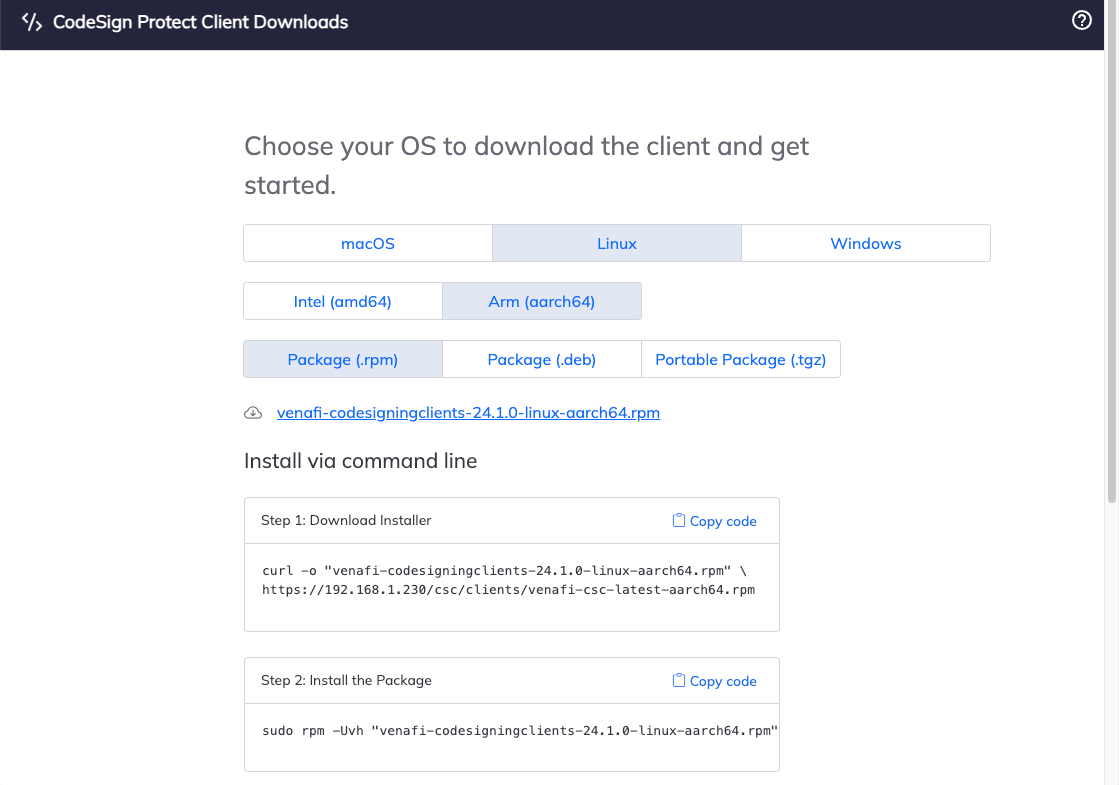This screenshot has height=785, width=1119.
Task: Click the help question mark icon
Action: pyautogui.click(x=1081, y=20)
